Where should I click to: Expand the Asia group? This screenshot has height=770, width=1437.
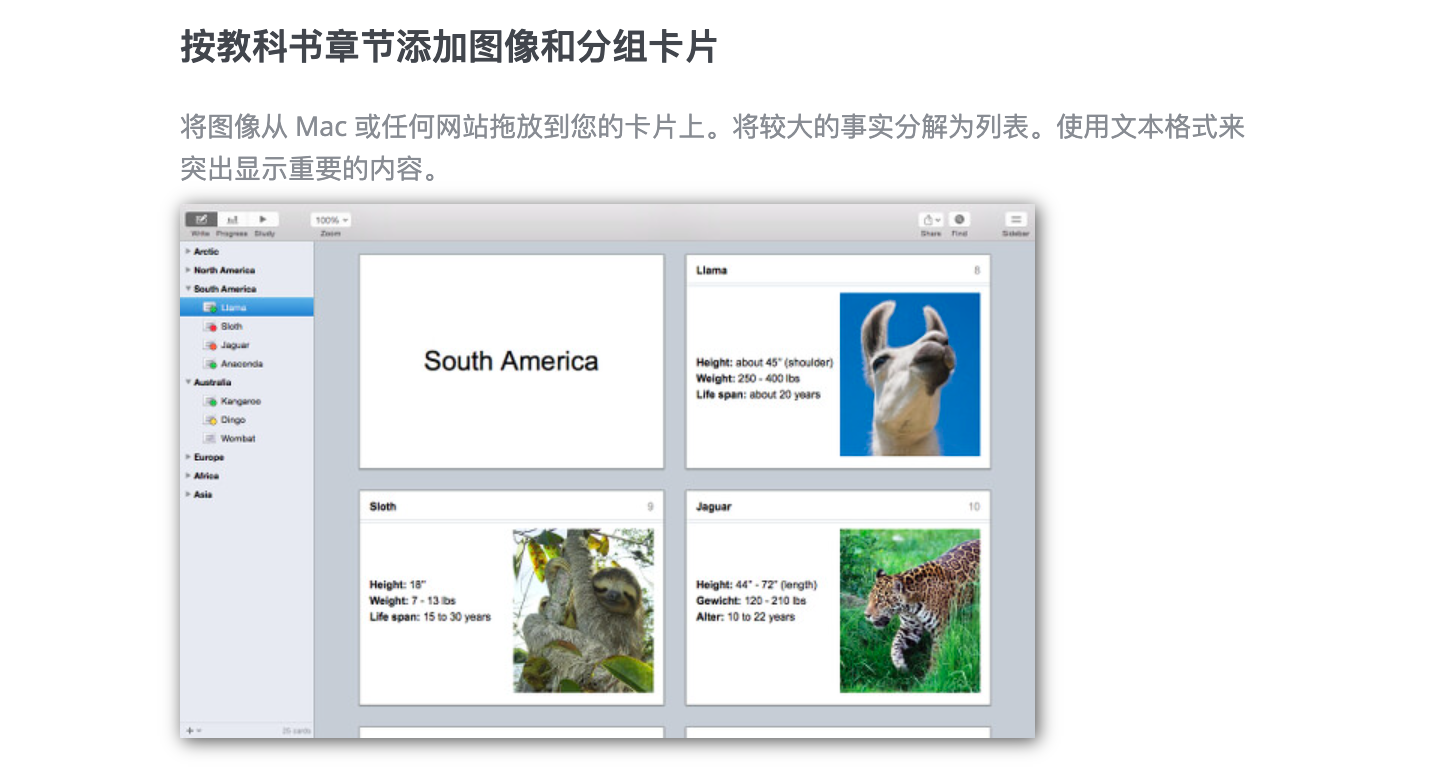pyautogui.click(x=188, y=494)
